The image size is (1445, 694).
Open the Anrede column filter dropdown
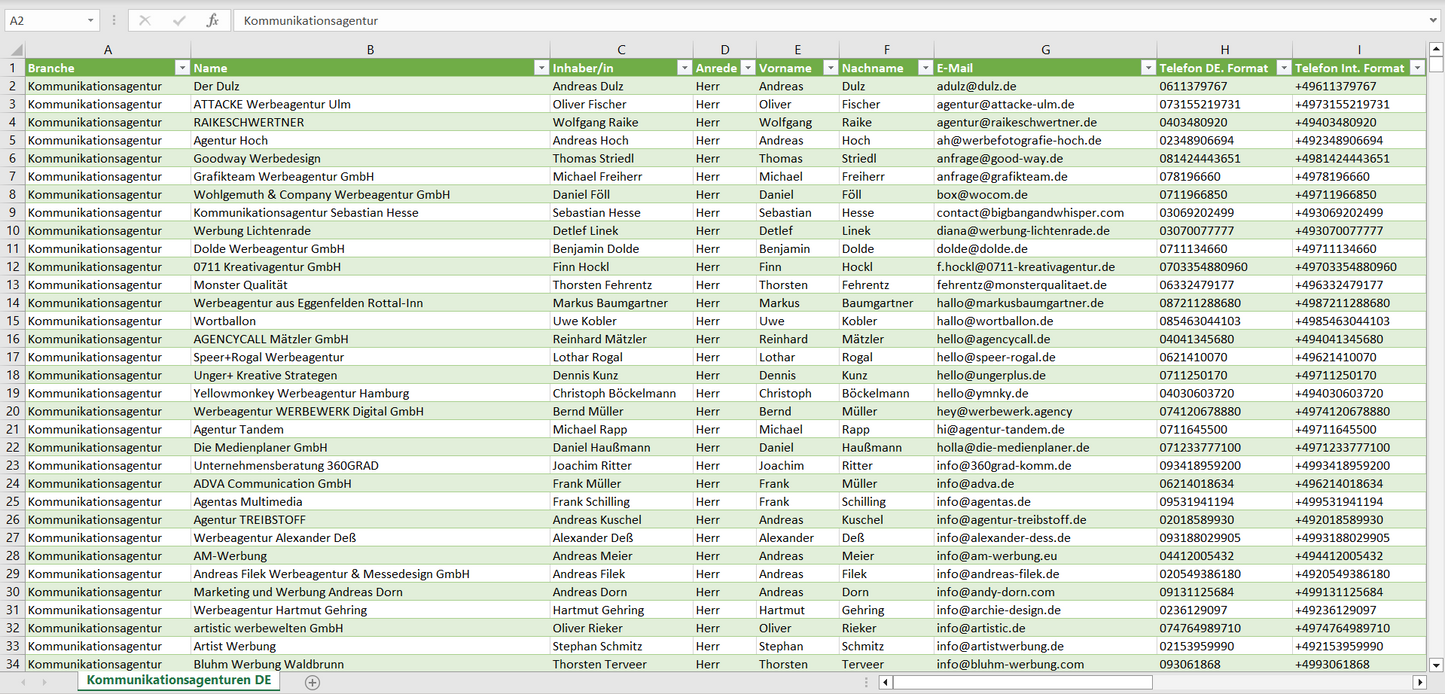click(746, 68)
